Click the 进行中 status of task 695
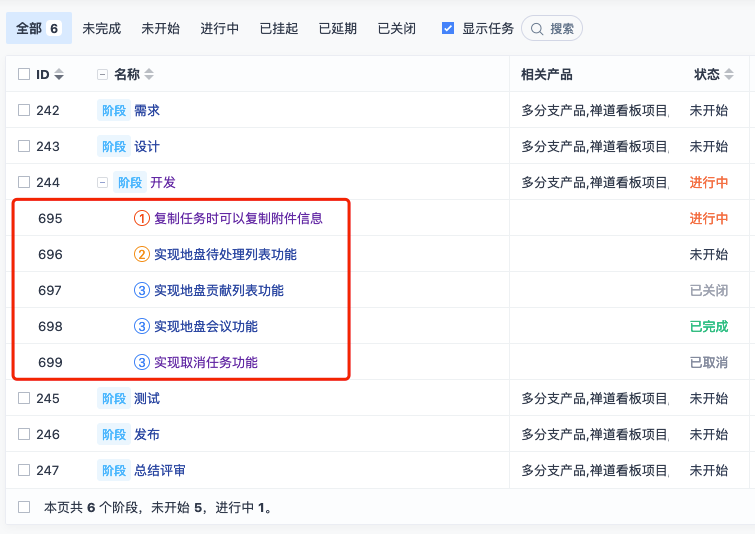This screenshot has width=755, height=534. (x=709, y=218)
